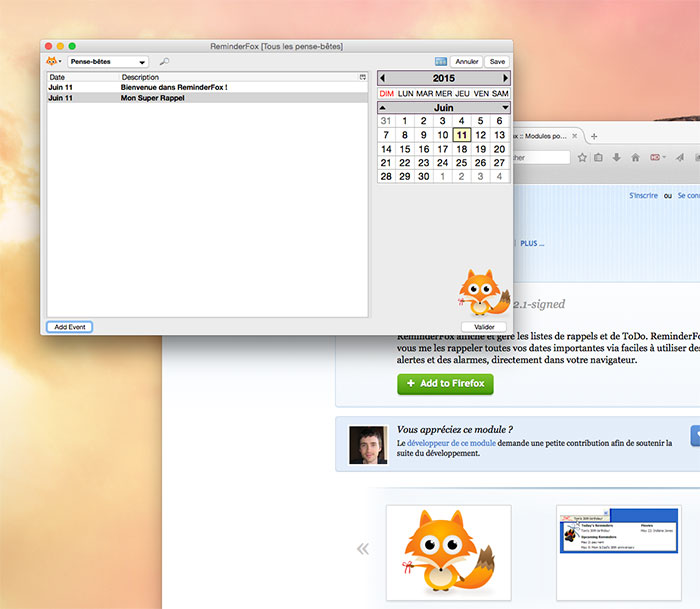Screen dimensions: 700x609
Task: Click the Juin month label in the calendar
Action: click(443, 108)
